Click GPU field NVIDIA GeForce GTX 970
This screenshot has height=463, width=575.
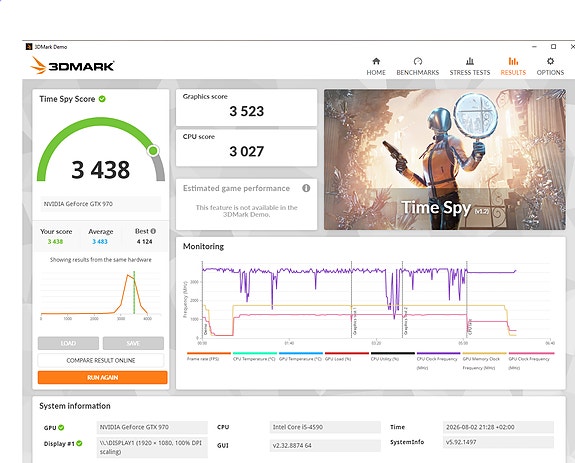[152, 427]
